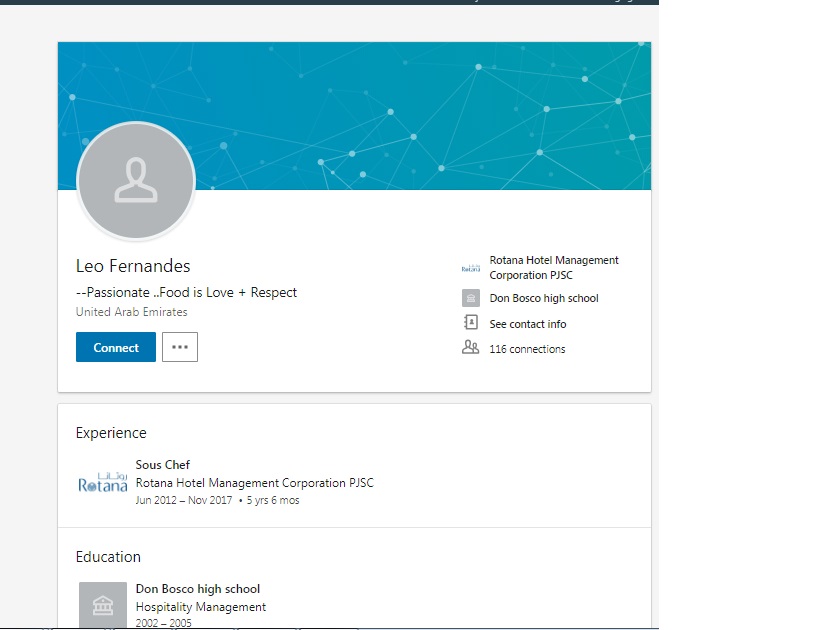Click the Hospitality Management field of study
This screenshot has width=819, height=630.
tap(201, 607)
